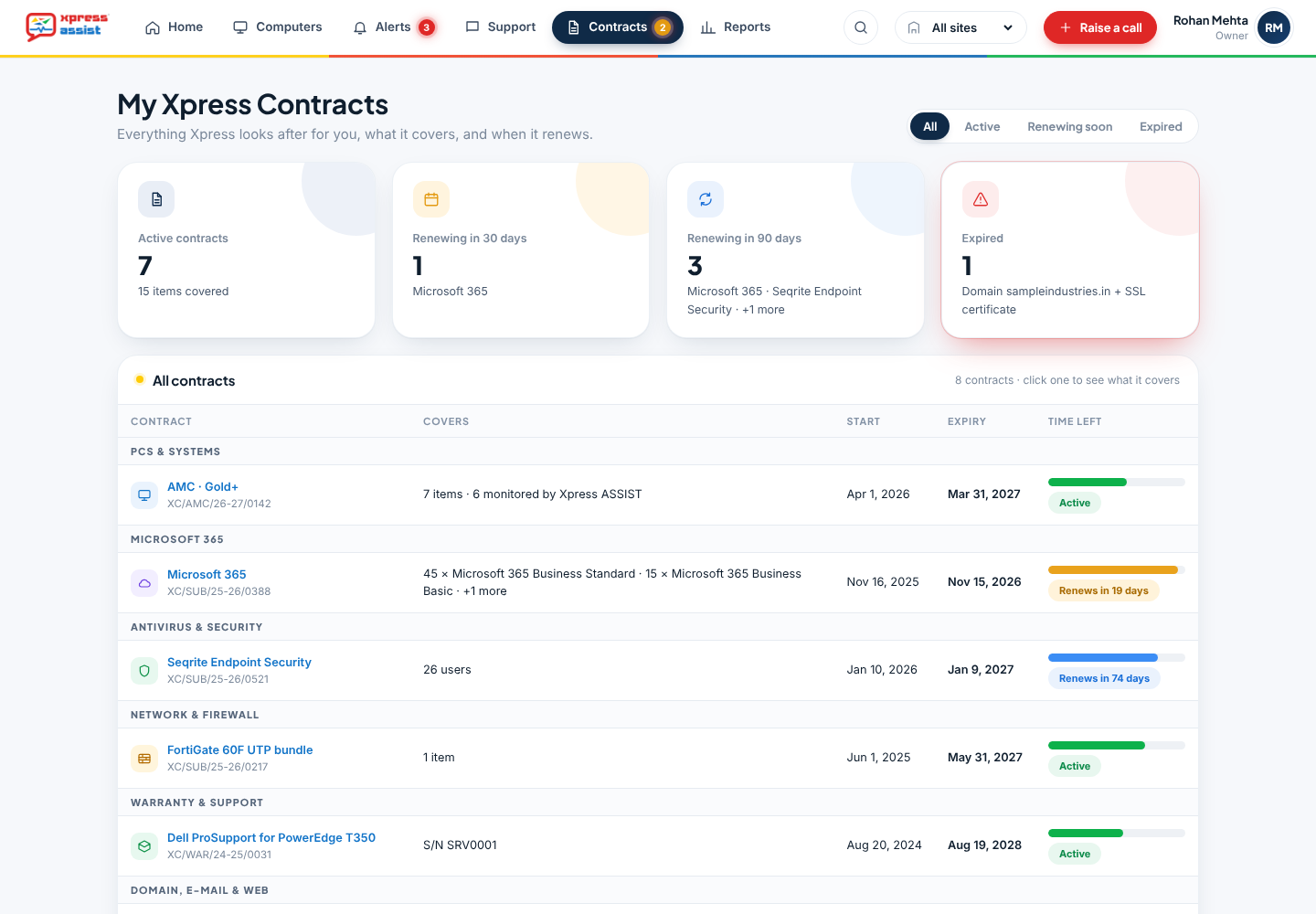This screenshot has height=914, width=1316.
Task: Click the Microsoft 365 cloud icon
Action: (x=144, y=583)
